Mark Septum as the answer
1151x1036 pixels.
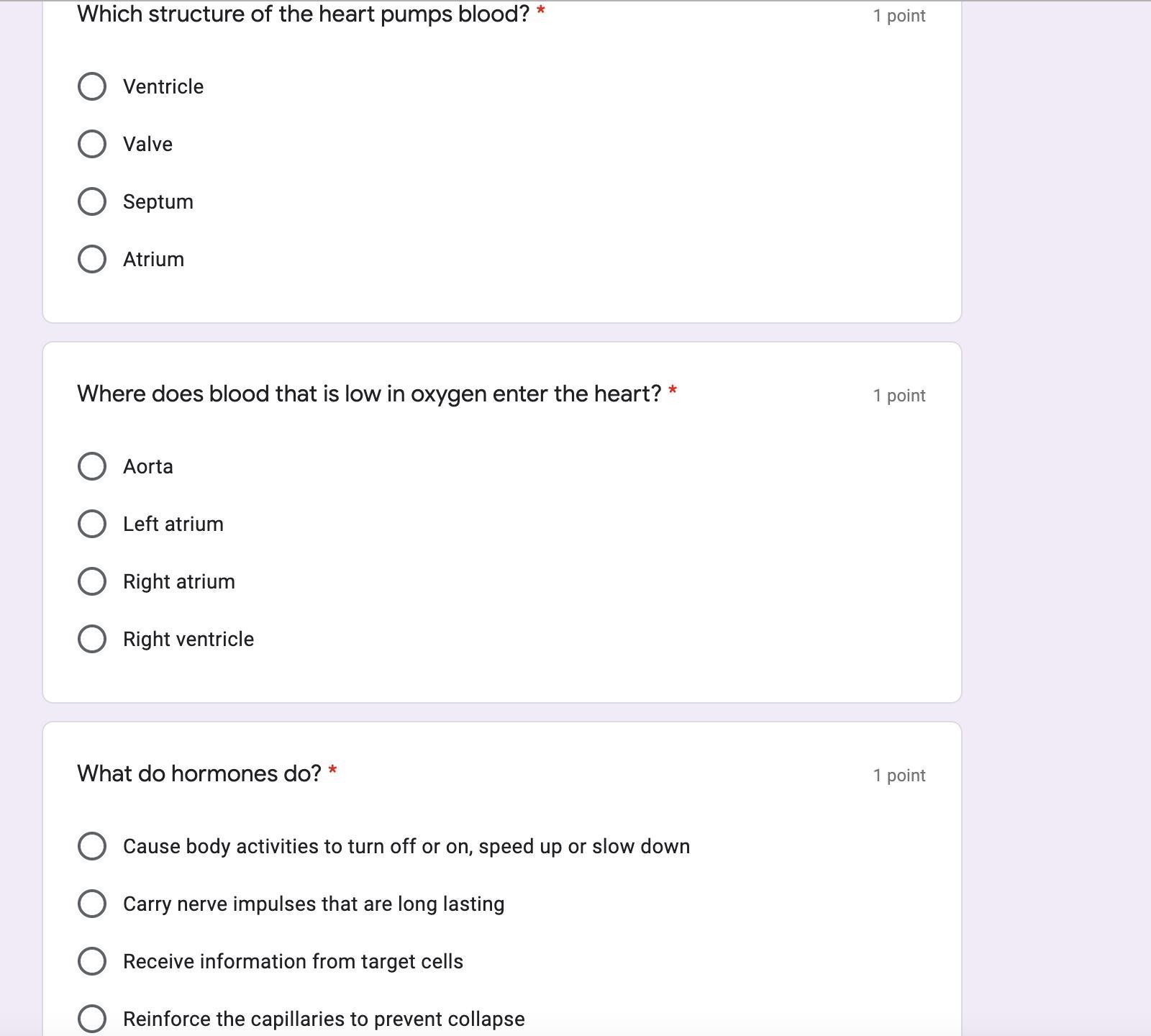pos(92,201)
